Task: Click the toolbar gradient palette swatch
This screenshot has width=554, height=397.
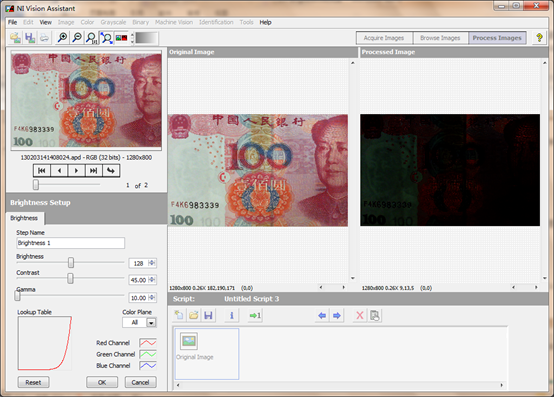Action: [146, 38]
